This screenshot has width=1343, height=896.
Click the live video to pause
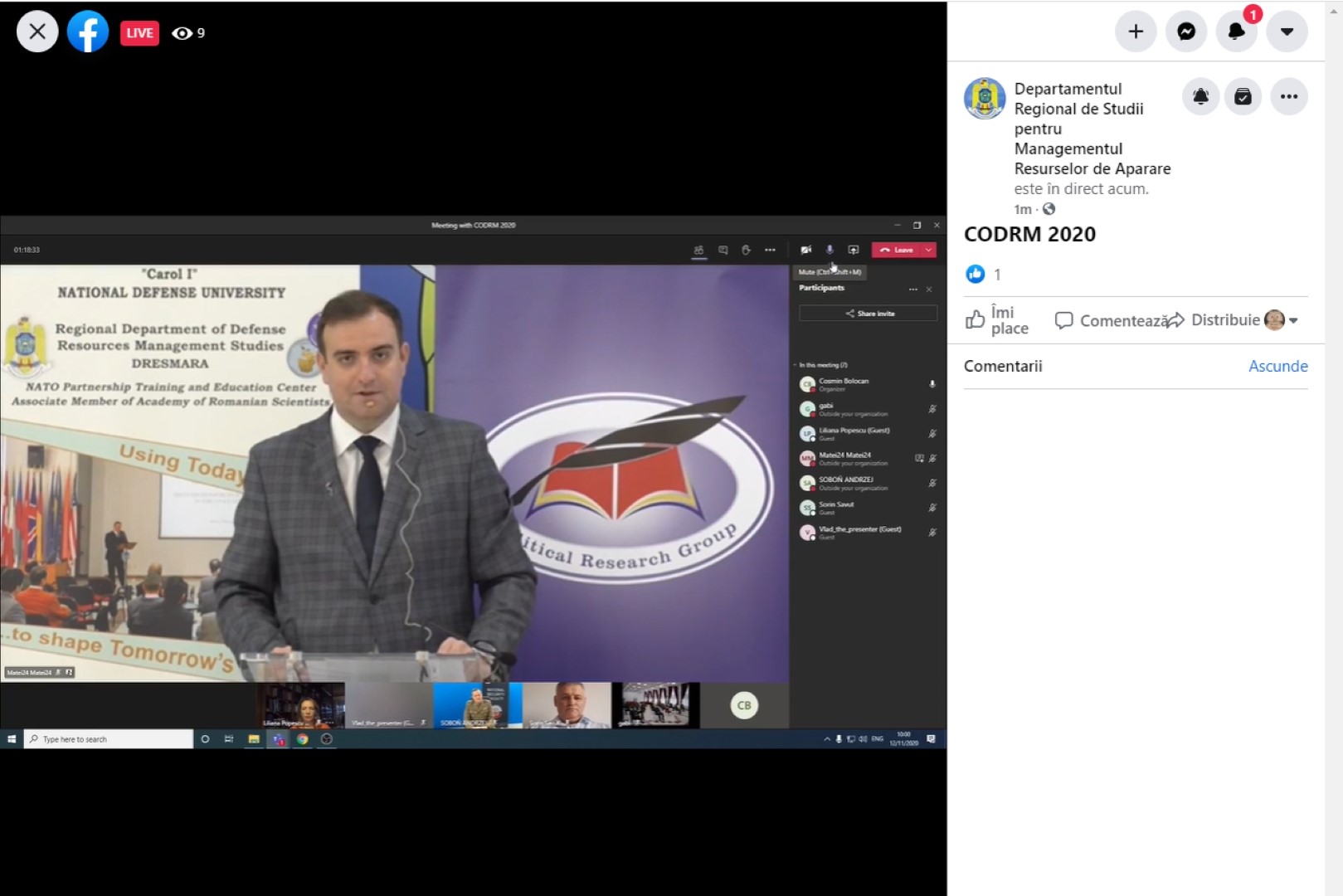[473, 481]
